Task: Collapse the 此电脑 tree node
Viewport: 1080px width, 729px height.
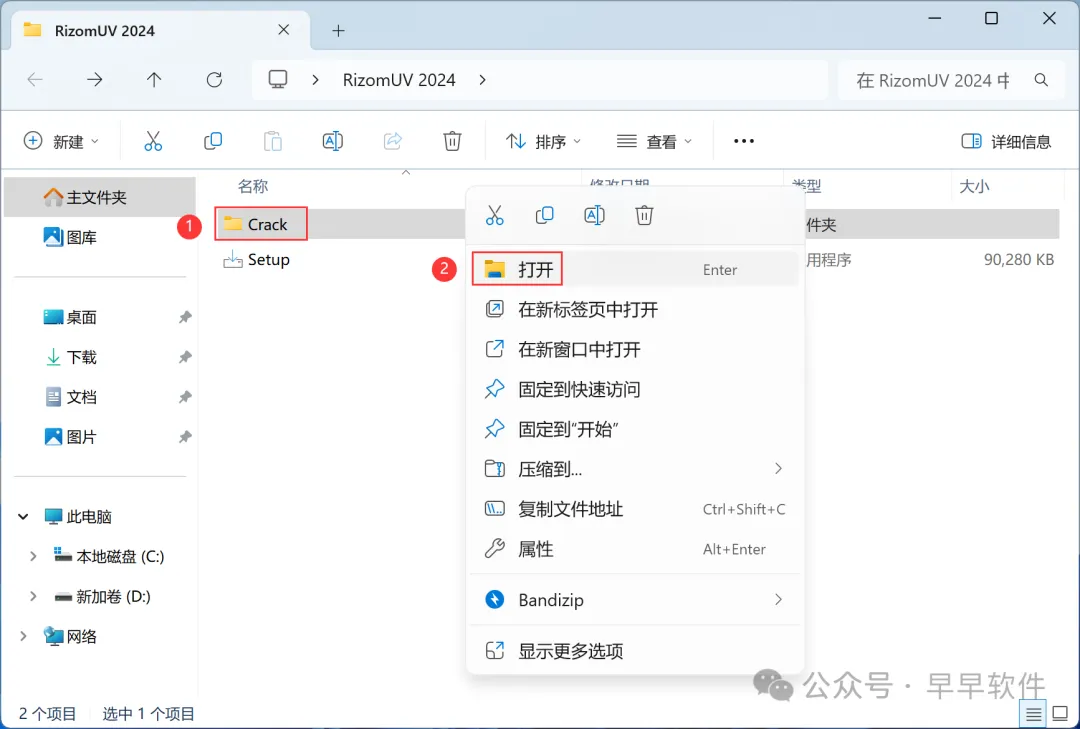Action: click(23, 516)
